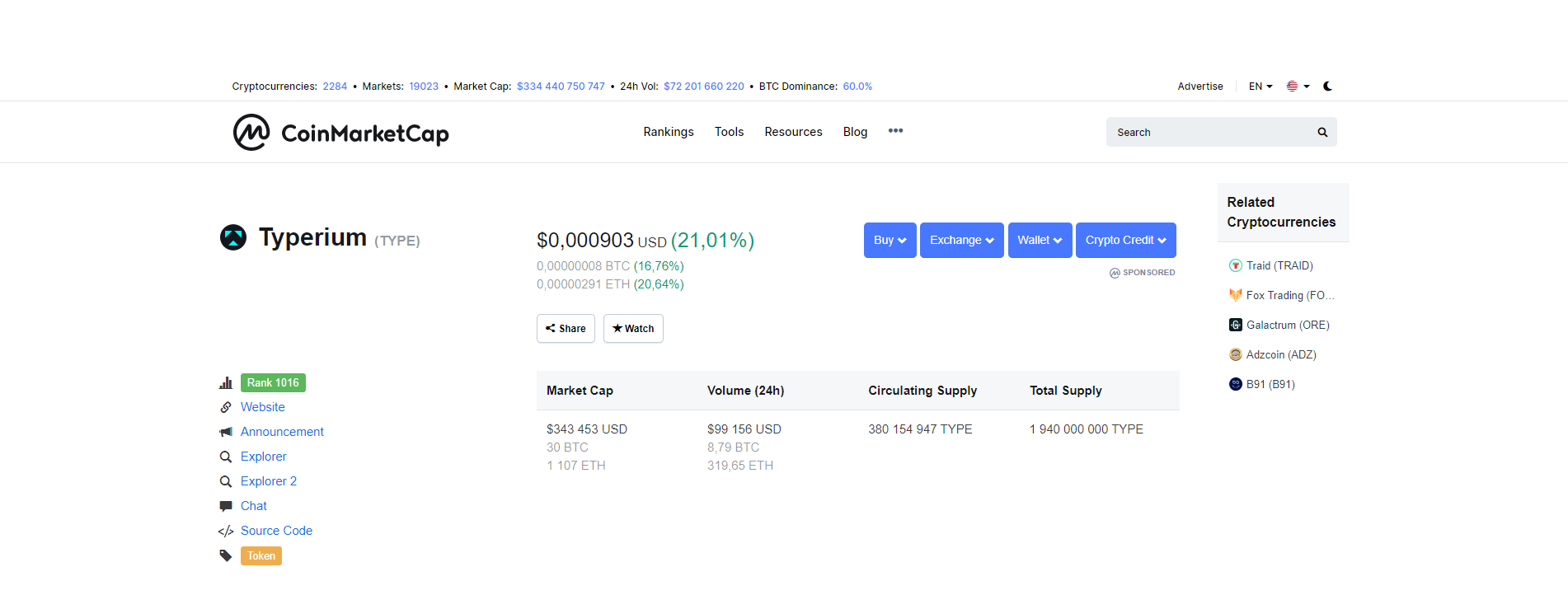Viewport: 1568px width, 595px height.
Task: Click the Explorer magnifier icon
Action: tap(225, 457)
